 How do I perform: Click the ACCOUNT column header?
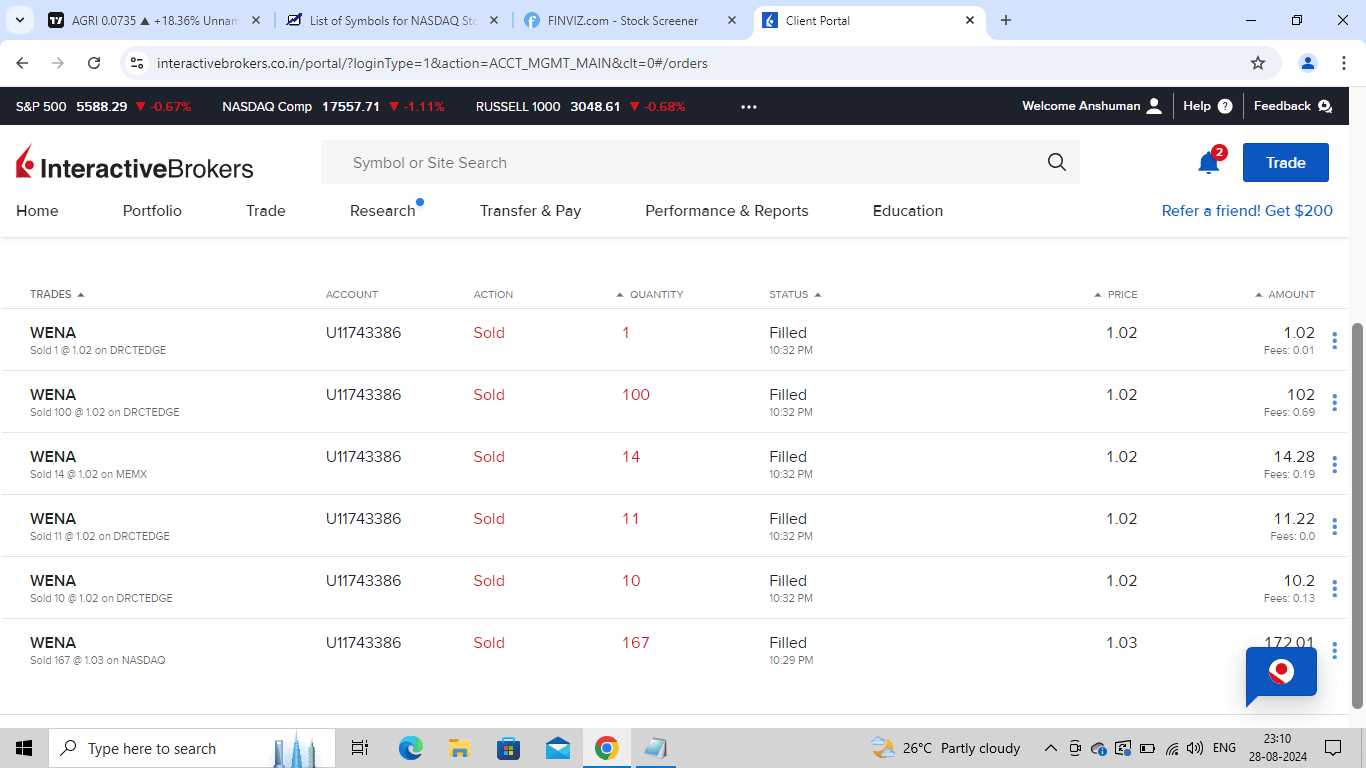pos(352,294)
